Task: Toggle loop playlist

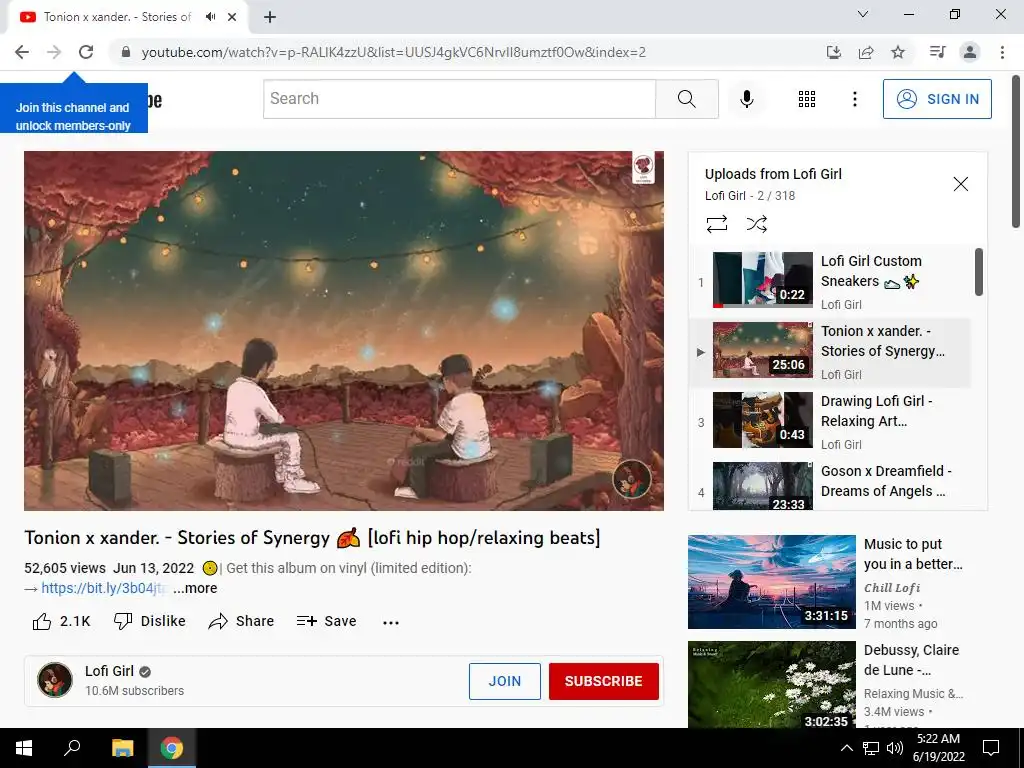Action: (716, 224)
